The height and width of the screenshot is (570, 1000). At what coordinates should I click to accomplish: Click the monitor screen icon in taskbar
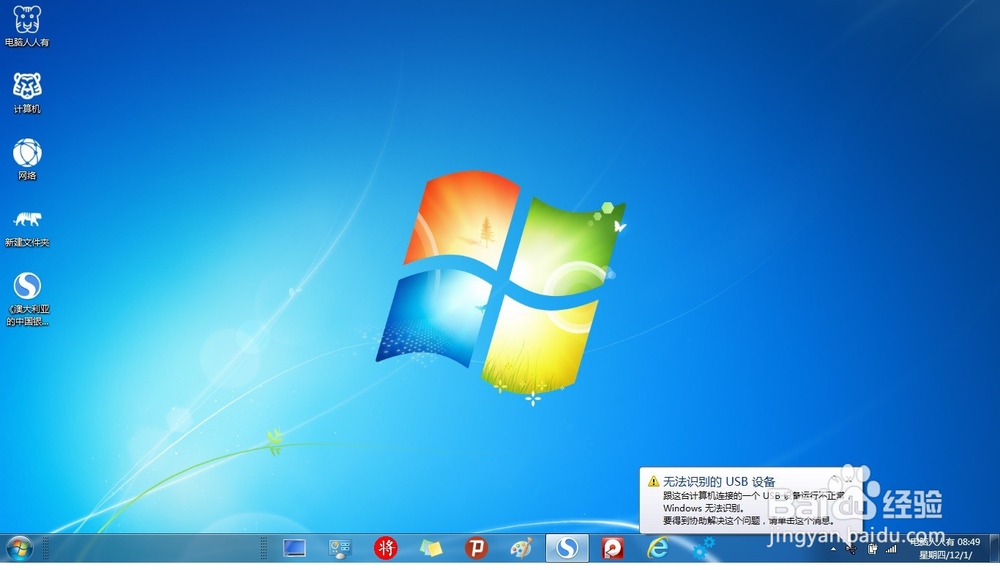coord(294,548)
